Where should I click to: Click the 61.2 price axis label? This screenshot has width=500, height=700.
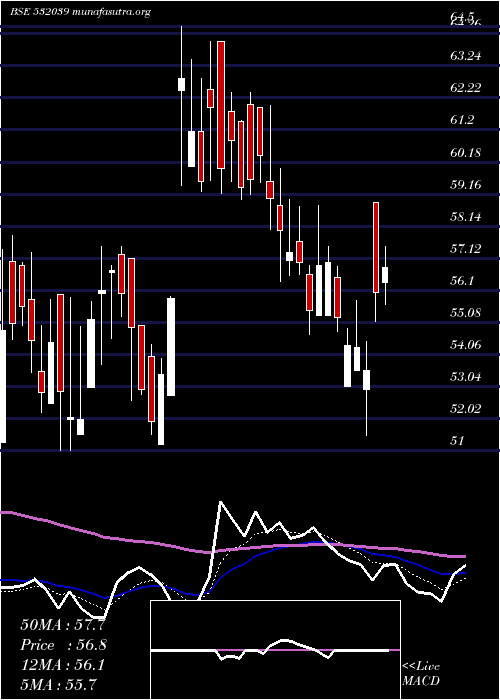pyautogui.click(x=461, y=120)
